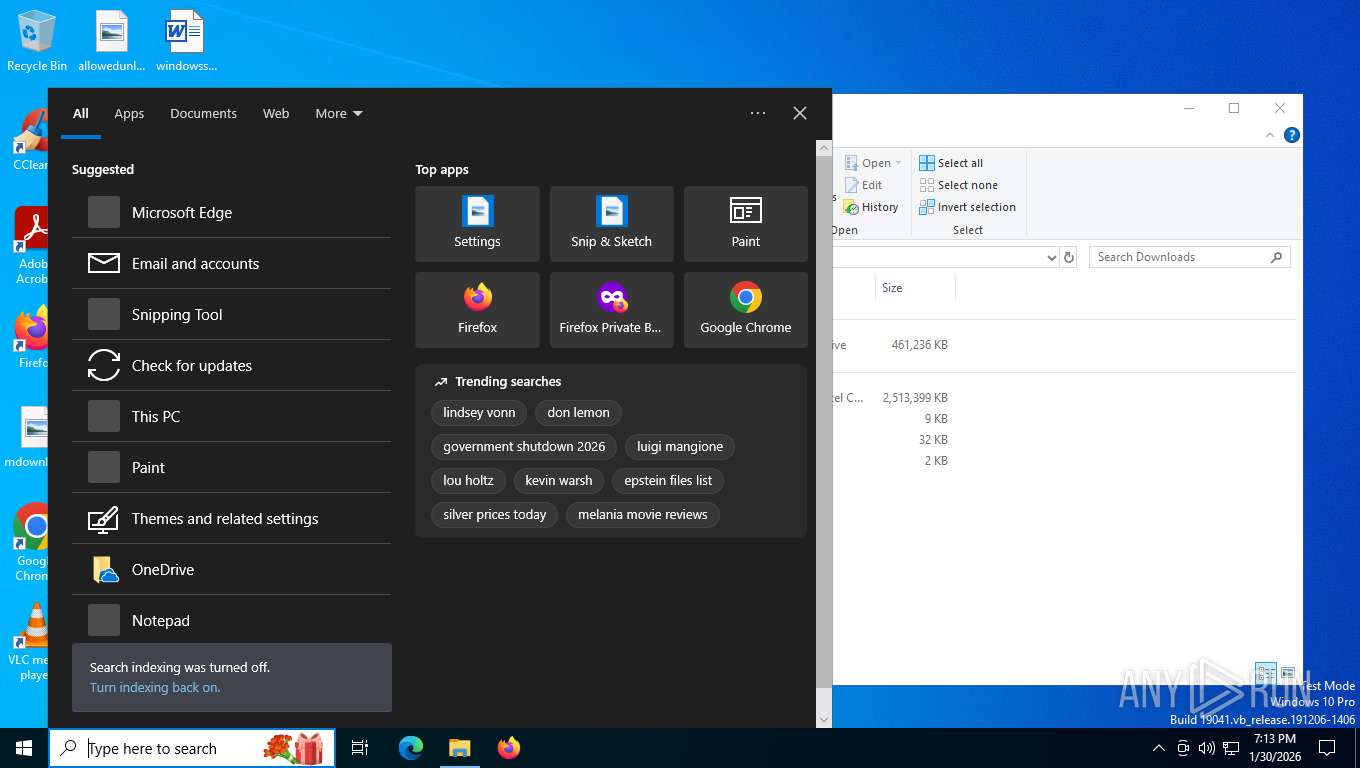Image resolution: width=1360 pixels, height=768 pixels.
Task: Search trending topic epstein files list
Action: 668,480
